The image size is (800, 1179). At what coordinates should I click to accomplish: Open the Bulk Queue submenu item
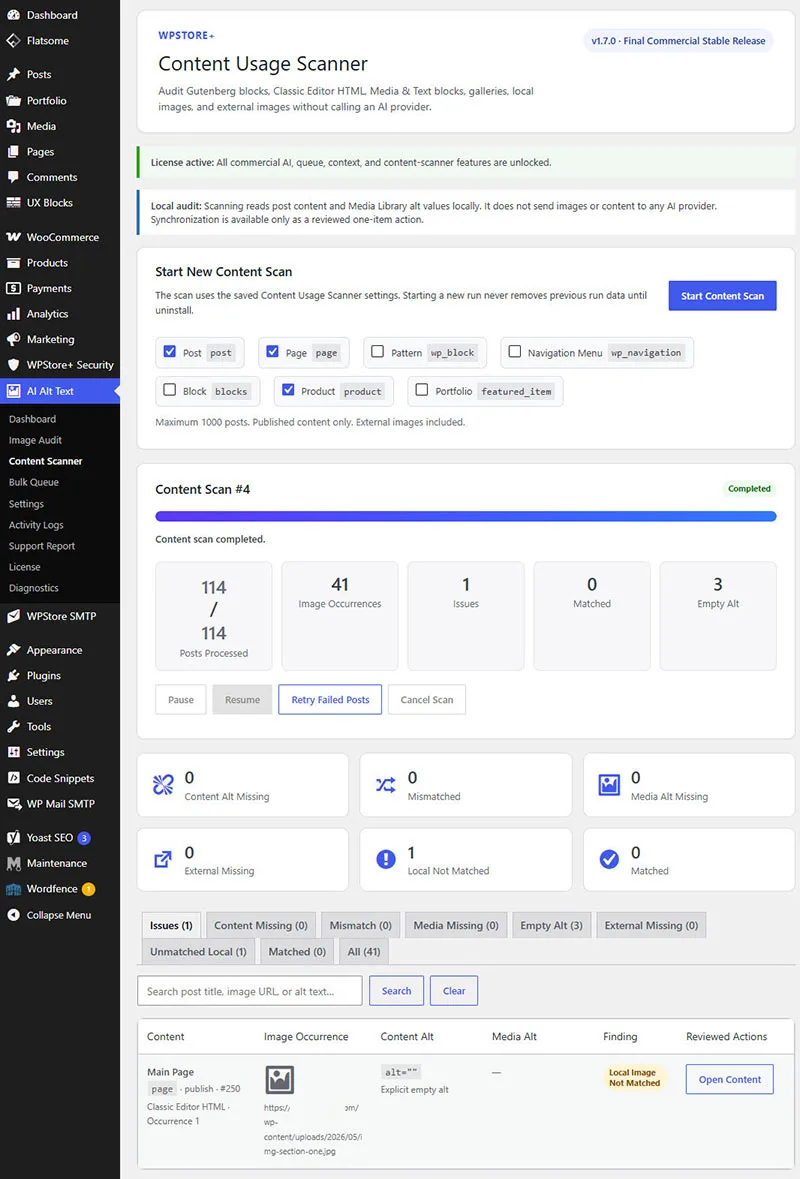tap(34, 482)
